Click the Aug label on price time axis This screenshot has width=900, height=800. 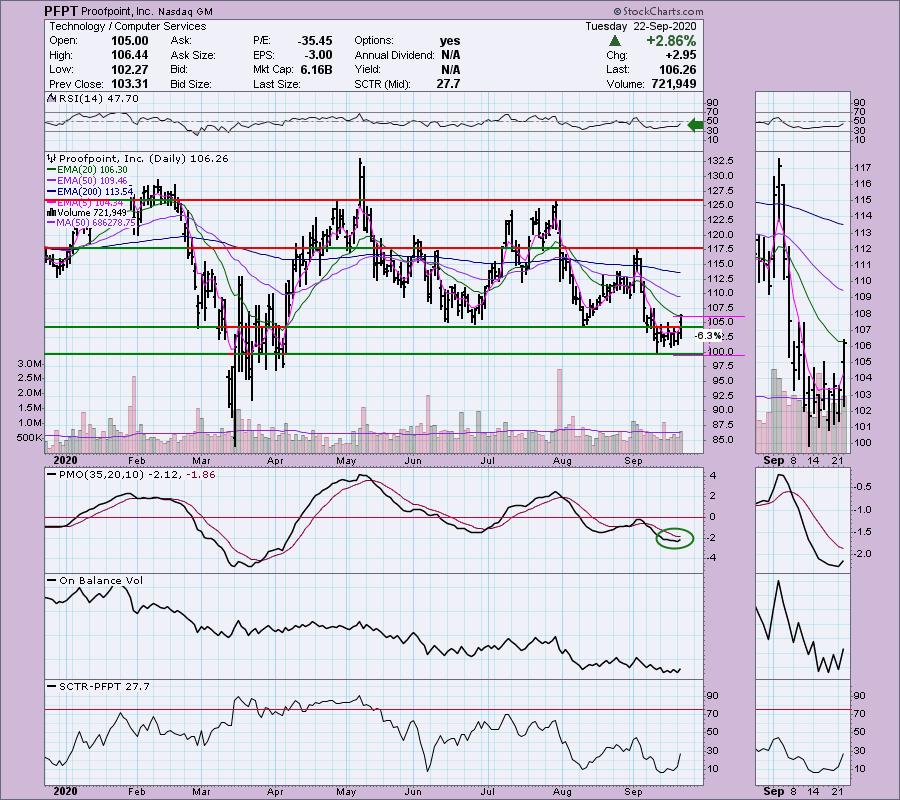tap(562, 460)
